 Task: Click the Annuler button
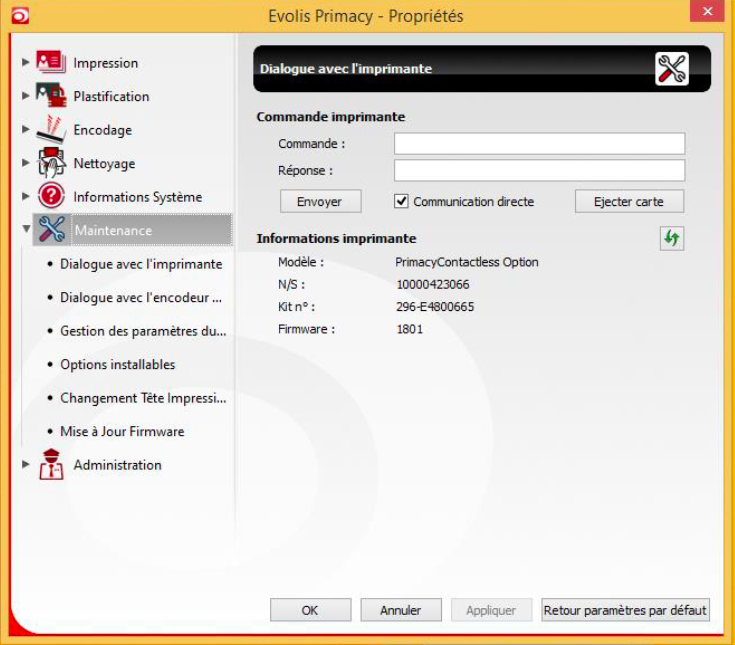coord(401,610)
